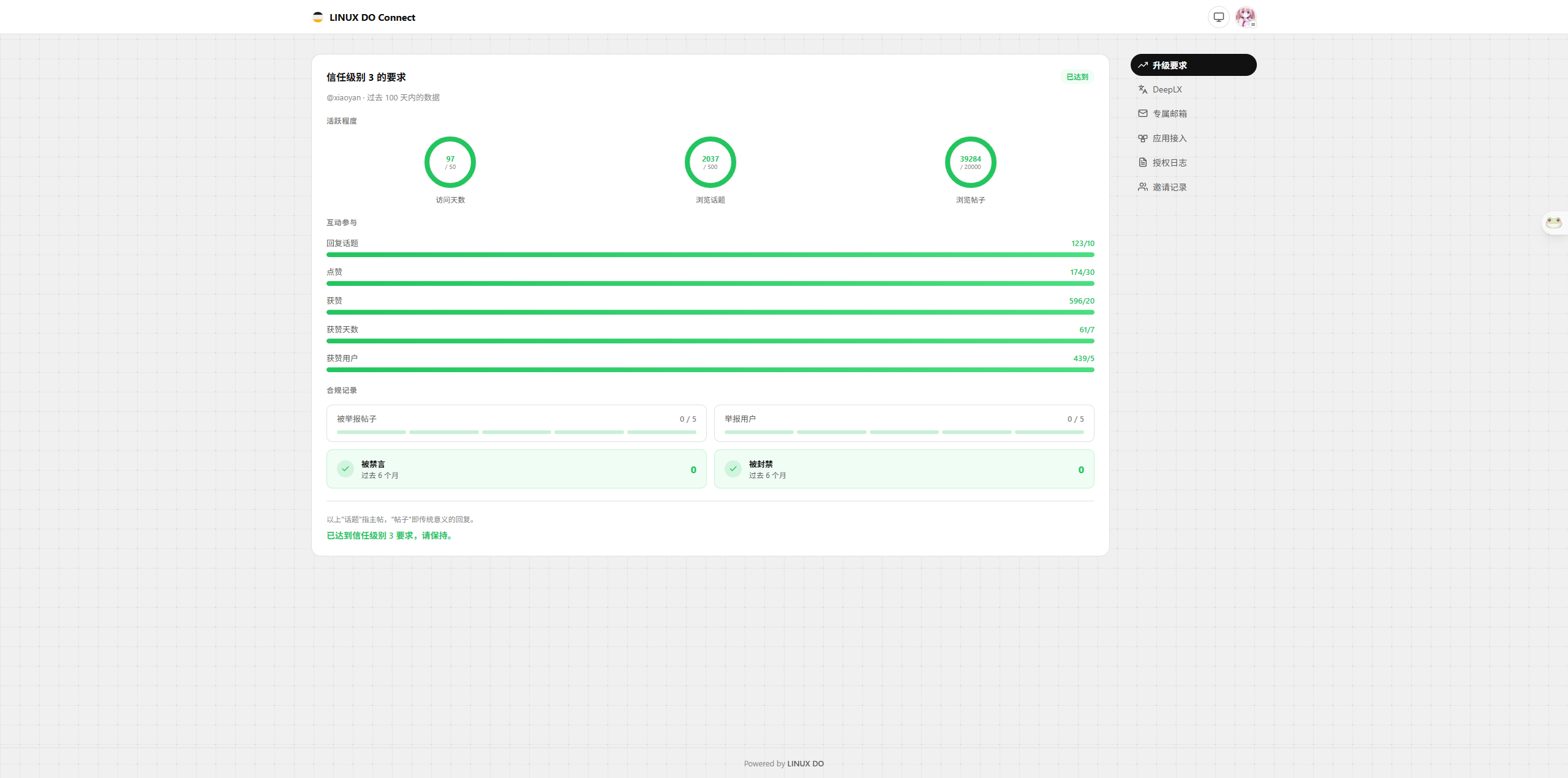Screen dimensions: 1568x778
Task: Click the 获赞 progress bar
Action: pos(710,312)
